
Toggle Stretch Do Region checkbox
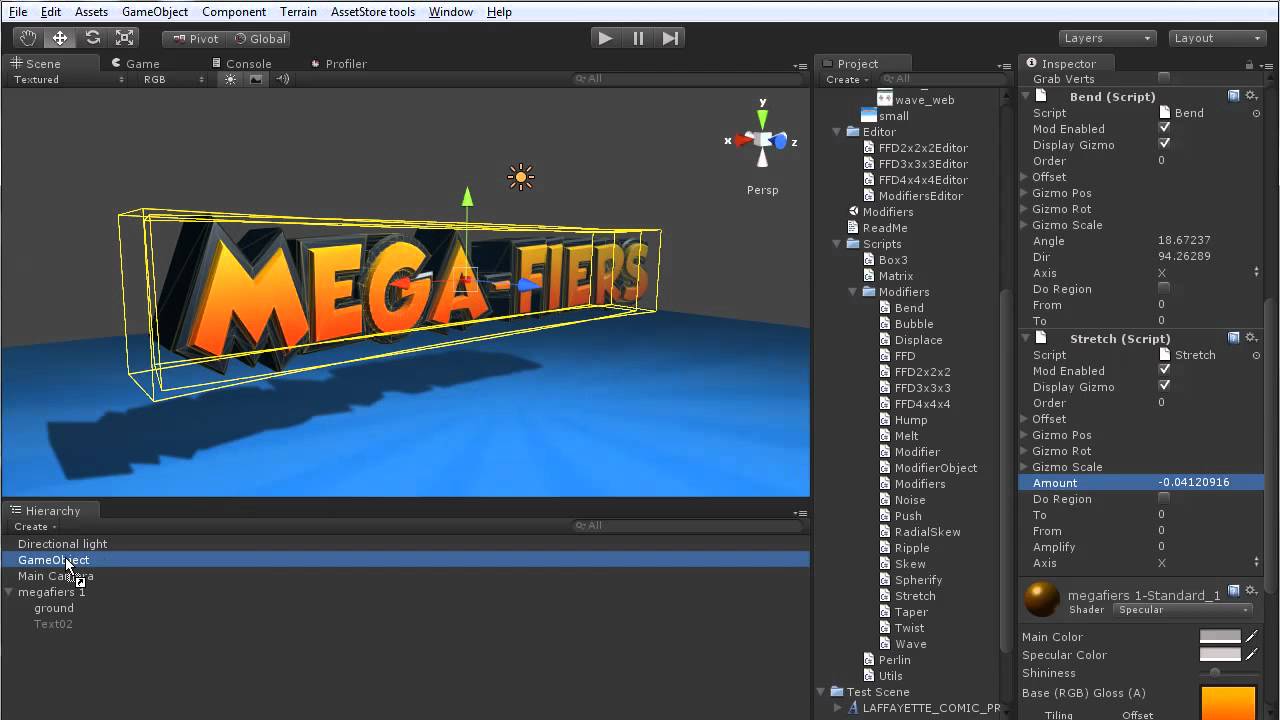pos(1164,499)
